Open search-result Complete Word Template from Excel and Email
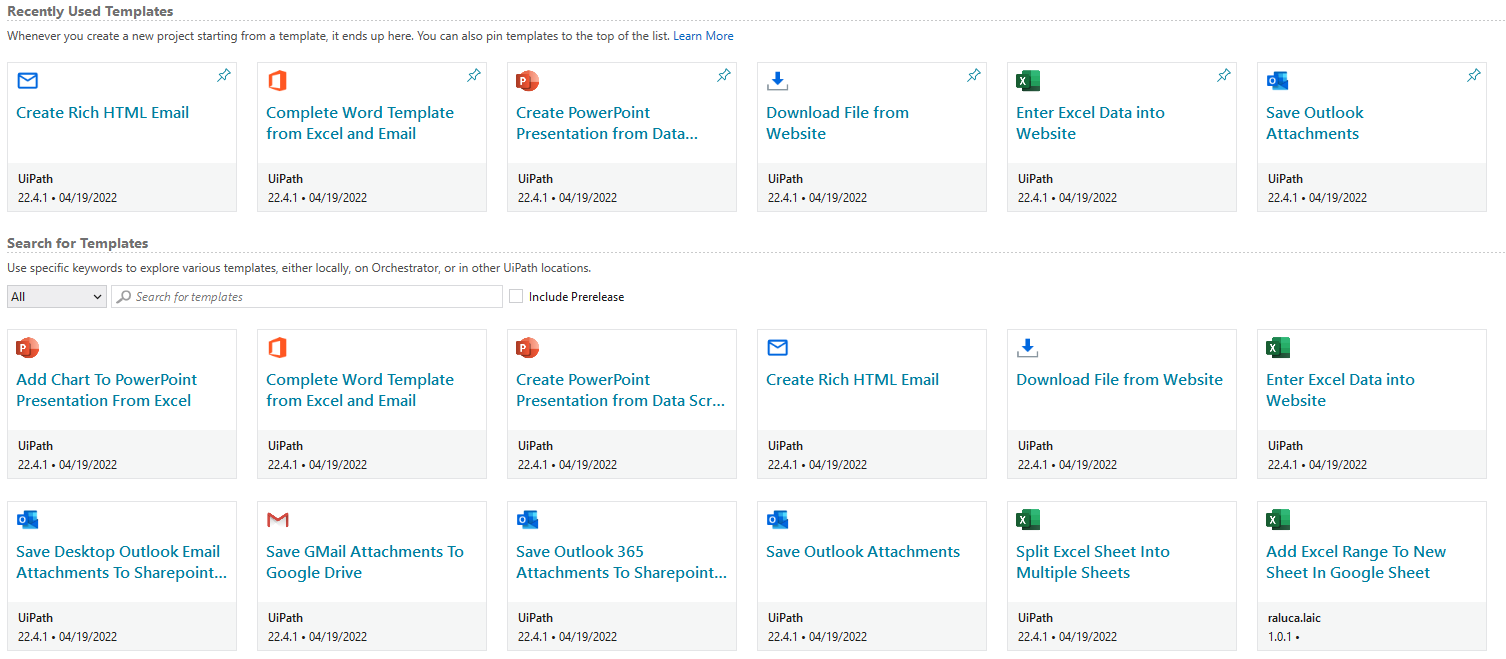The width and height of the screenshot is (1506, 659). (x=360, y=390)
